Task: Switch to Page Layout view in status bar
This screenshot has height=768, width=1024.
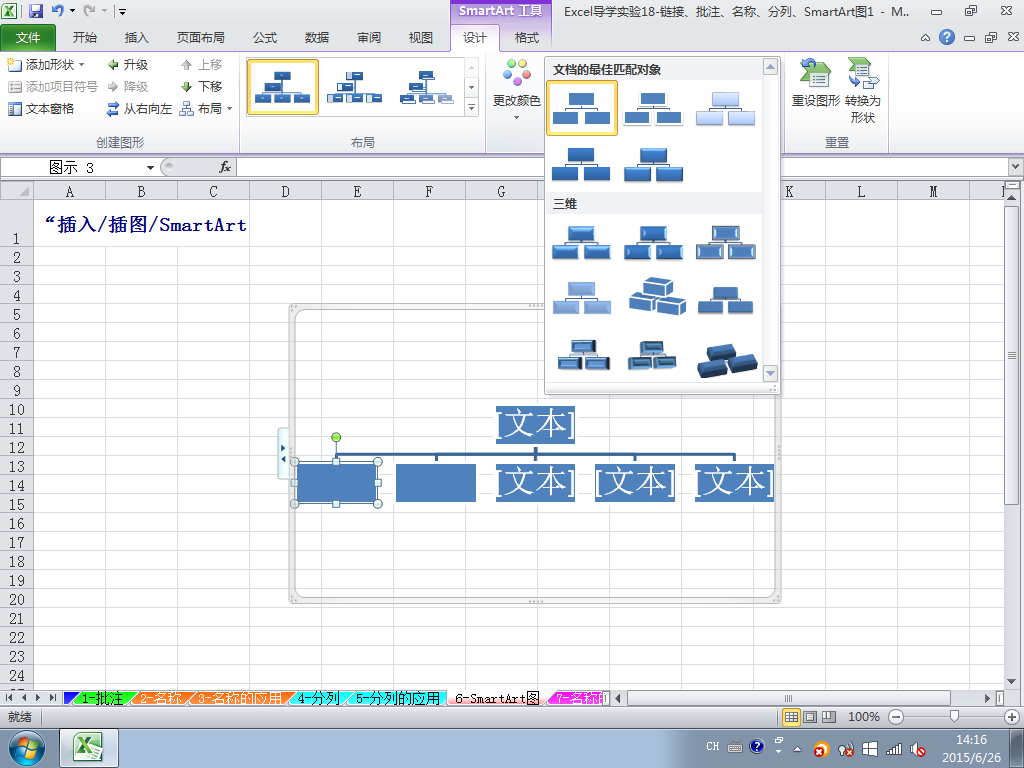Action: [810, 716]
